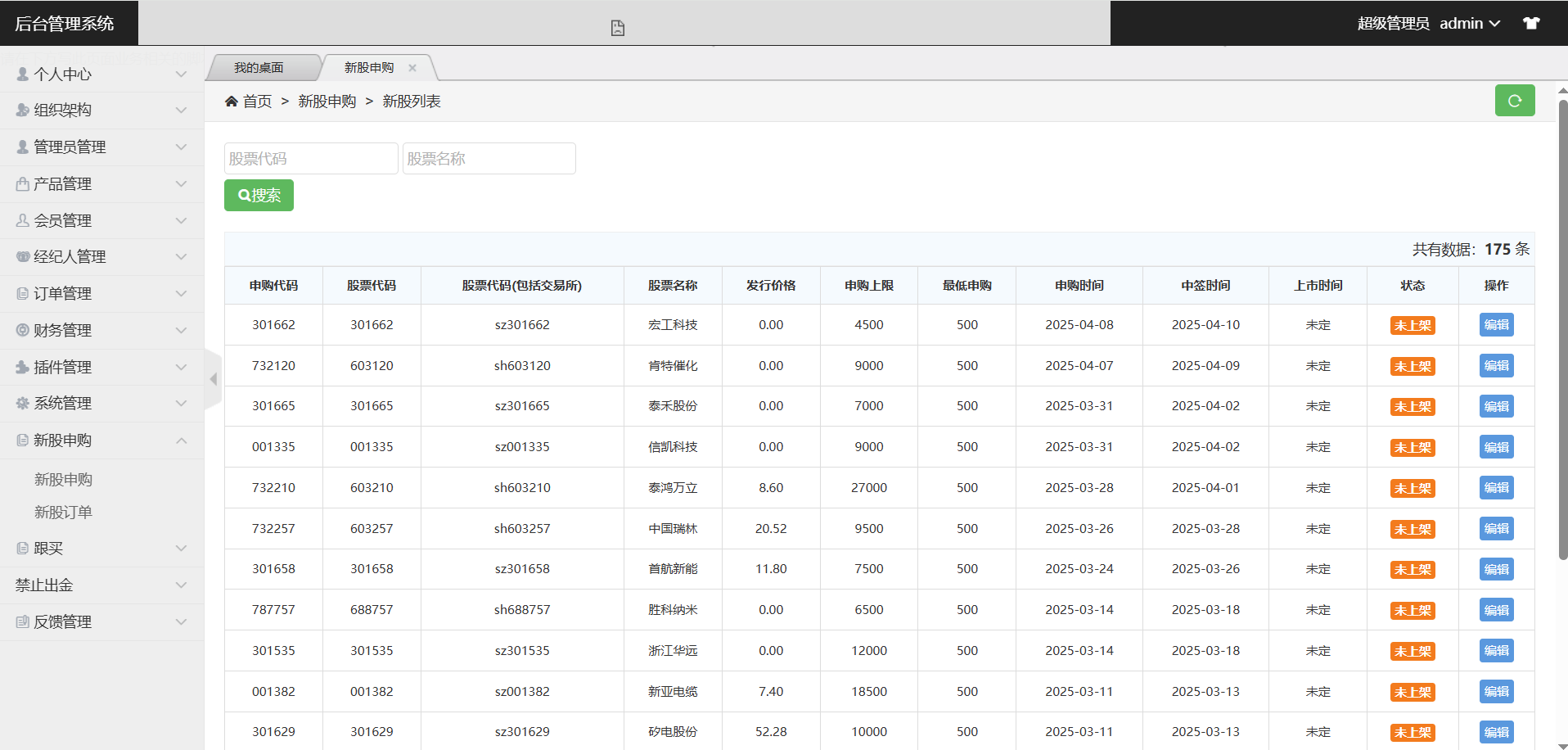Expand 反馈管理 menu chevron

pyautogui.click(x=181, y=622)
